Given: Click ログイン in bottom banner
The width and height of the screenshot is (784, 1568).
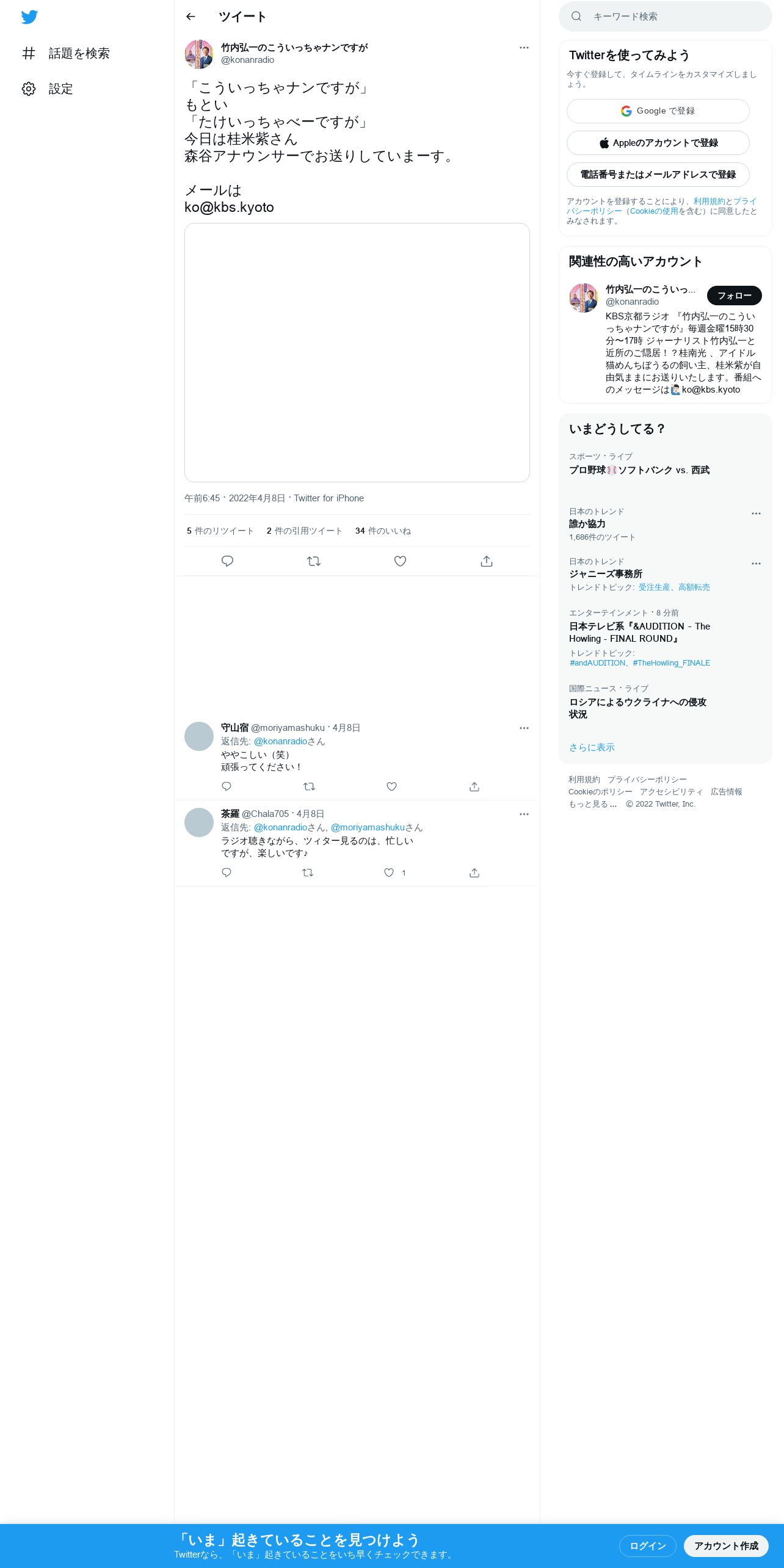Looking at the screenshot, I should pyautogui.click(x=647, y=1546).
